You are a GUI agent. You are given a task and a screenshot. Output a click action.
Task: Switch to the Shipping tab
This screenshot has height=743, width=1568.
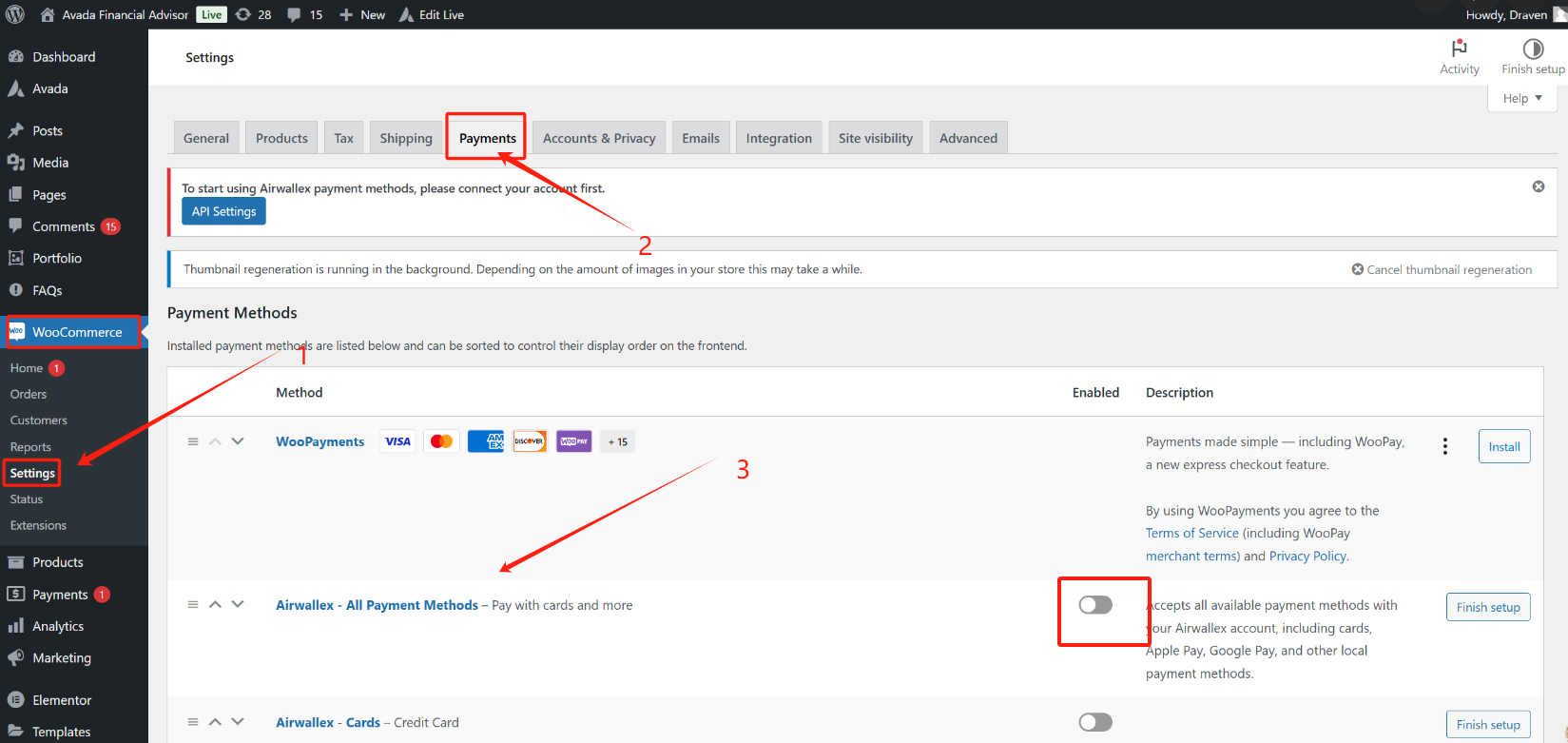pyautogui.click(x=406, y=138)
